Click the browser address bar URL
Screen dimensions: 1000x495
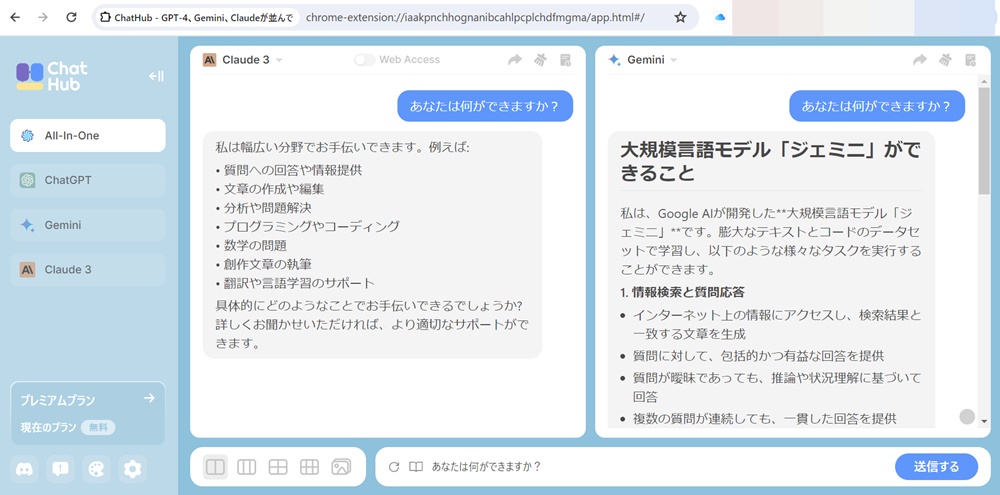[475, 17]
